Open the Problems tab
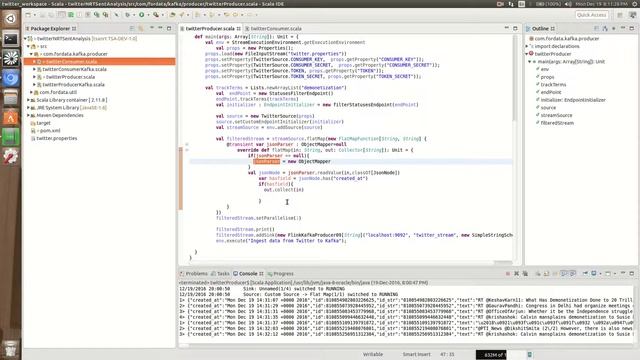The image size is (640, 360). click(193, 273)
